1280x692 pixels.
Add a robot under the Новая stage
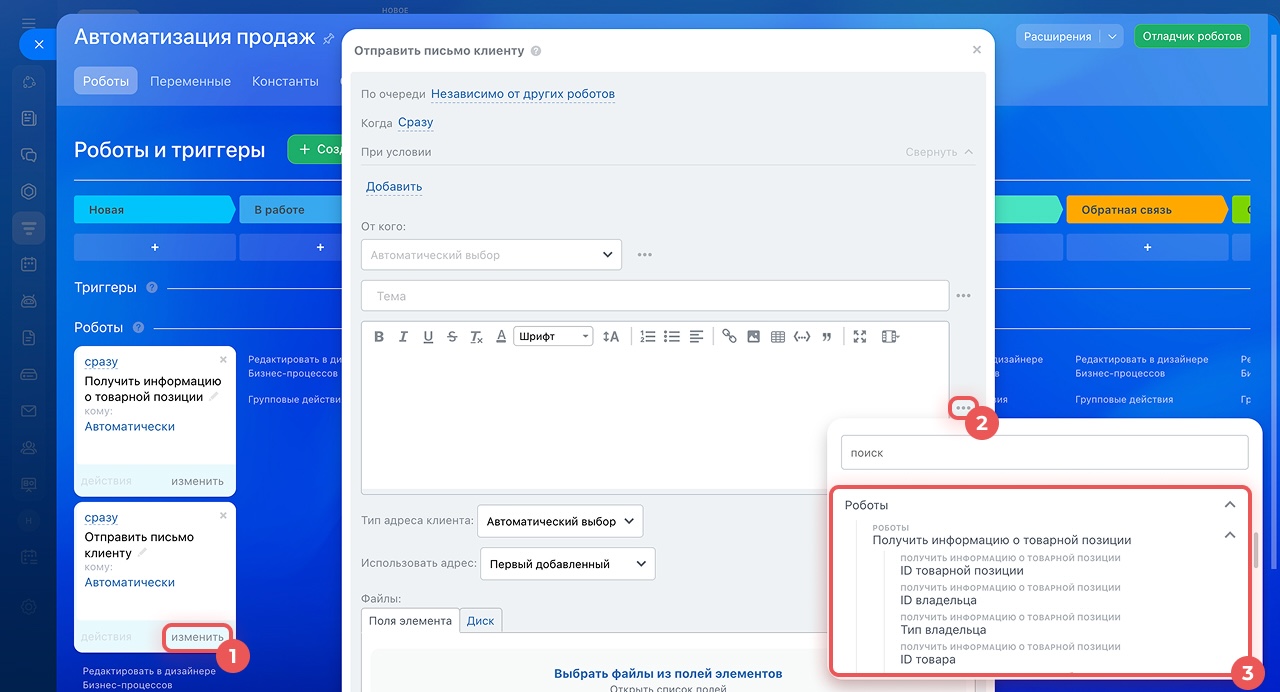coord(155,247)
